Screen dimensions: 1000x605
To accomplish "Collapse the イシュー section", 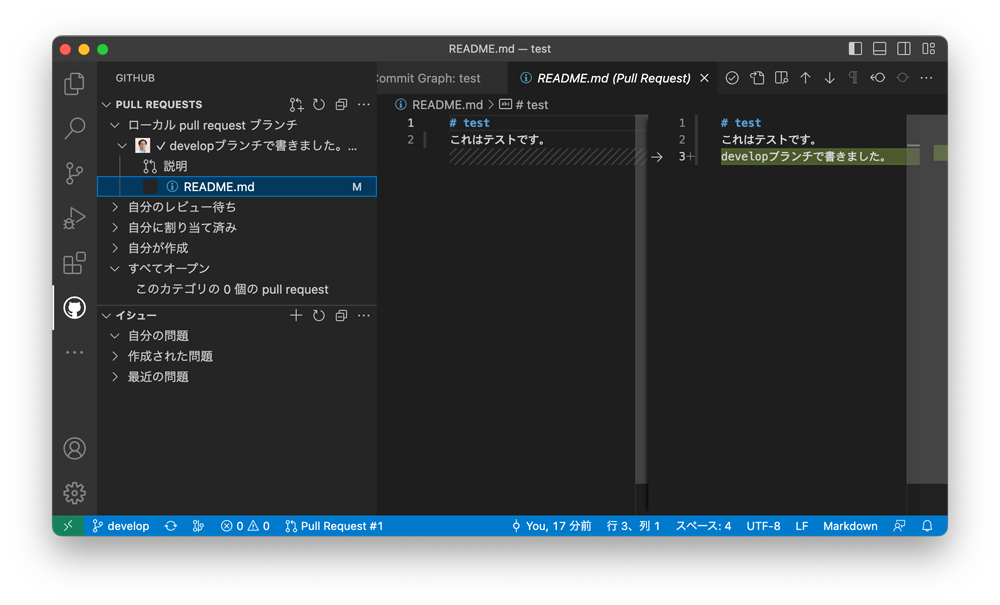I will pyautogui.click(x=107, y=316).
